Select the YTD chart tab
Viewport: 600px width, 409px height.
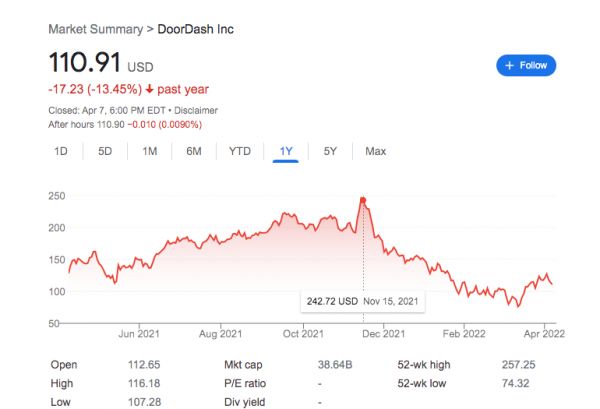240,151
